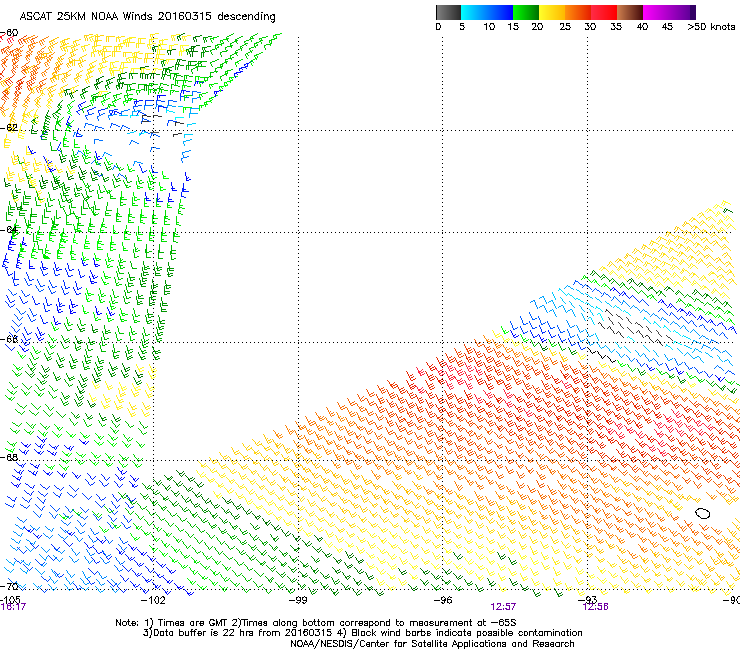The height and width of the screenshot is (650, 740).
Task: Pick the red 30-35 knots color segment
Action: (x=604, y=12)
